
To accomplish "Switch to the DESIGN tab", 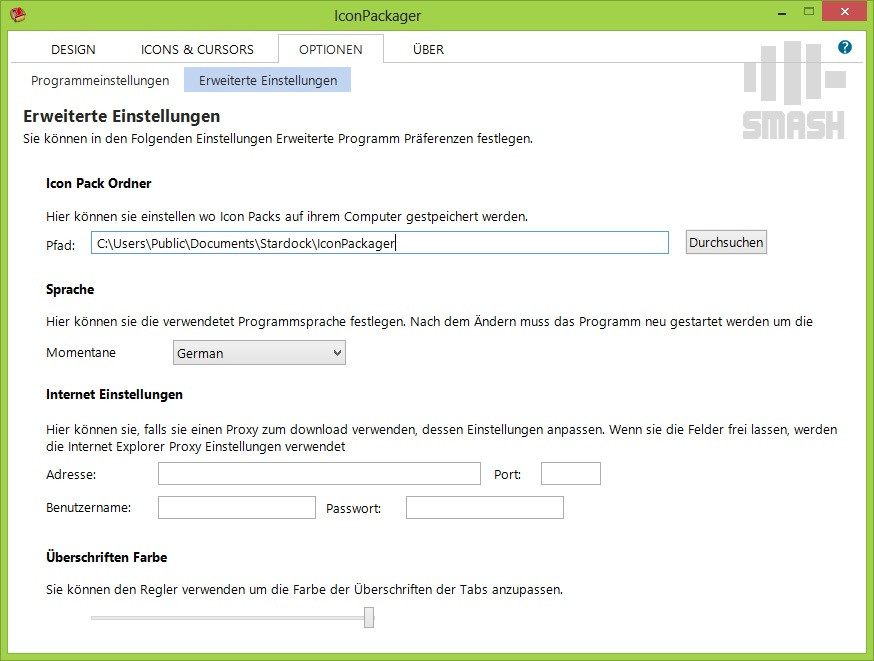I will [x=73, y=50].
